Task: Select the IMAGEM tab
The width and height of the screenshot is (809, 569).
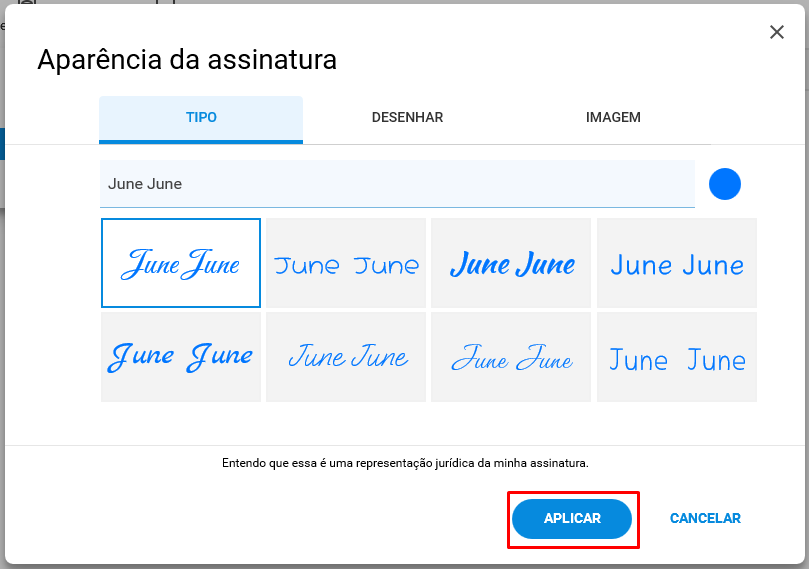Action: (x=613, y=118)
